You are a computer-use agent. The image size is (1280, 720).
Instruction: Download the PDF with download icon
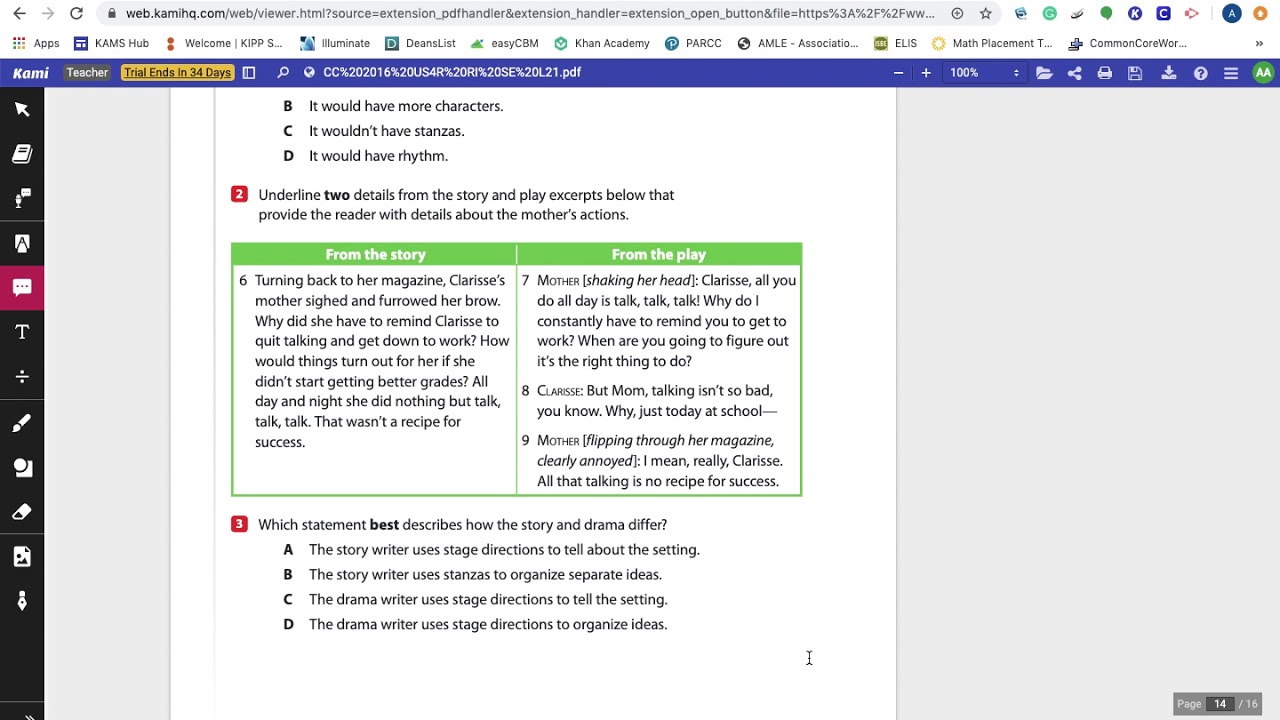[1168, 73]
